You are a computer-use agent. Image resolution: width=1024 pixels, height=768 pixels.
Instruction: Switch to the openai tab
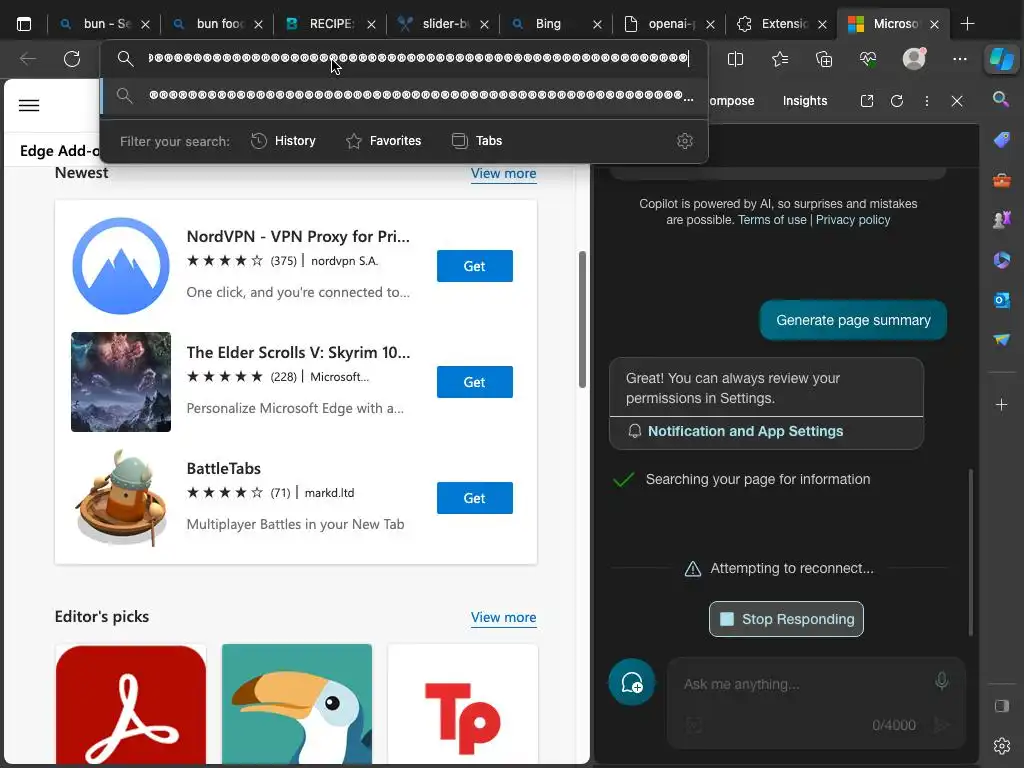click(x=669, y=24)
